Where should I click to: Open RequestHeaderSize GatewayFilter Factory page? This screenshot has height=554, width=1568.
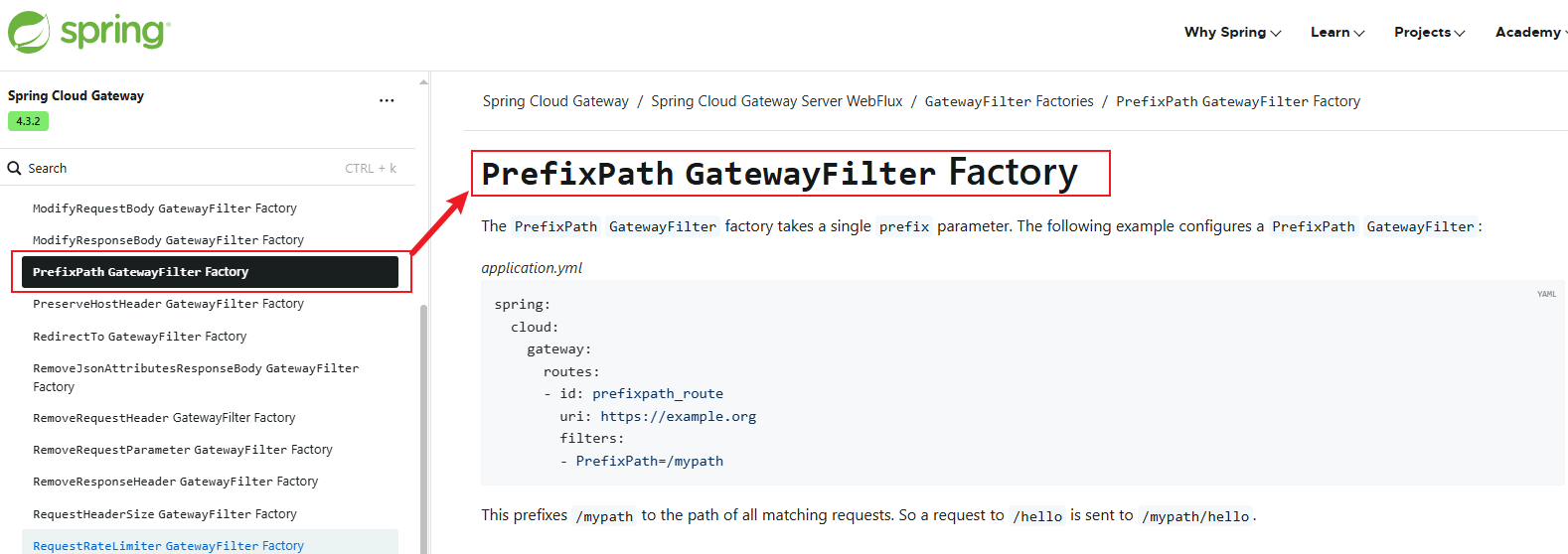tap(165, 514)
